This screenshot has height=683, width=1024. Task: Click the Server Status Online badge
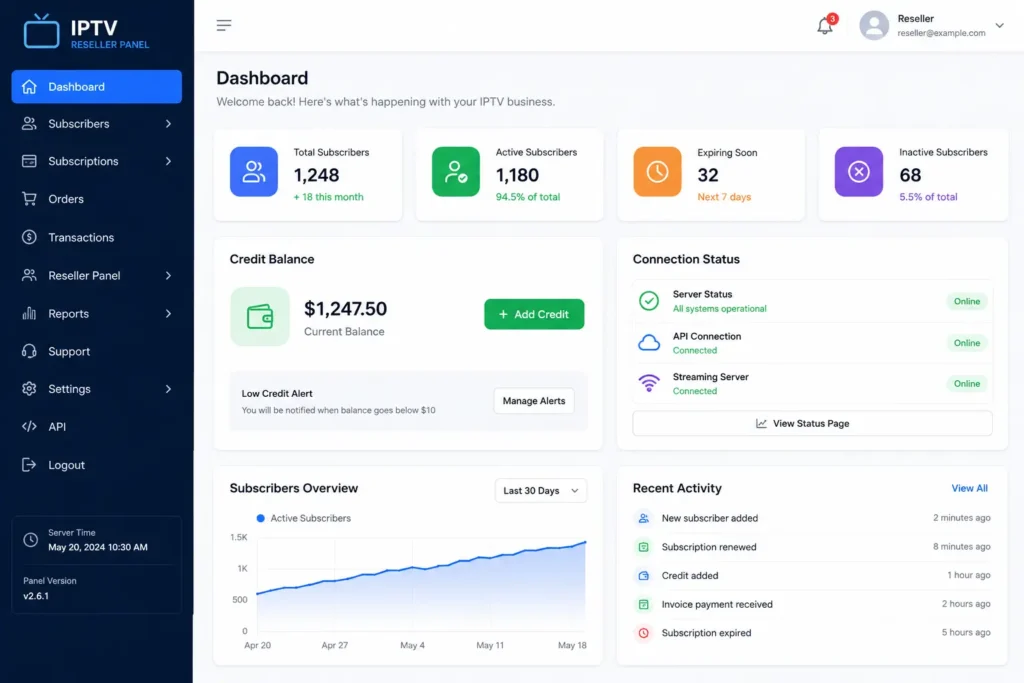(x=967, y=301)
